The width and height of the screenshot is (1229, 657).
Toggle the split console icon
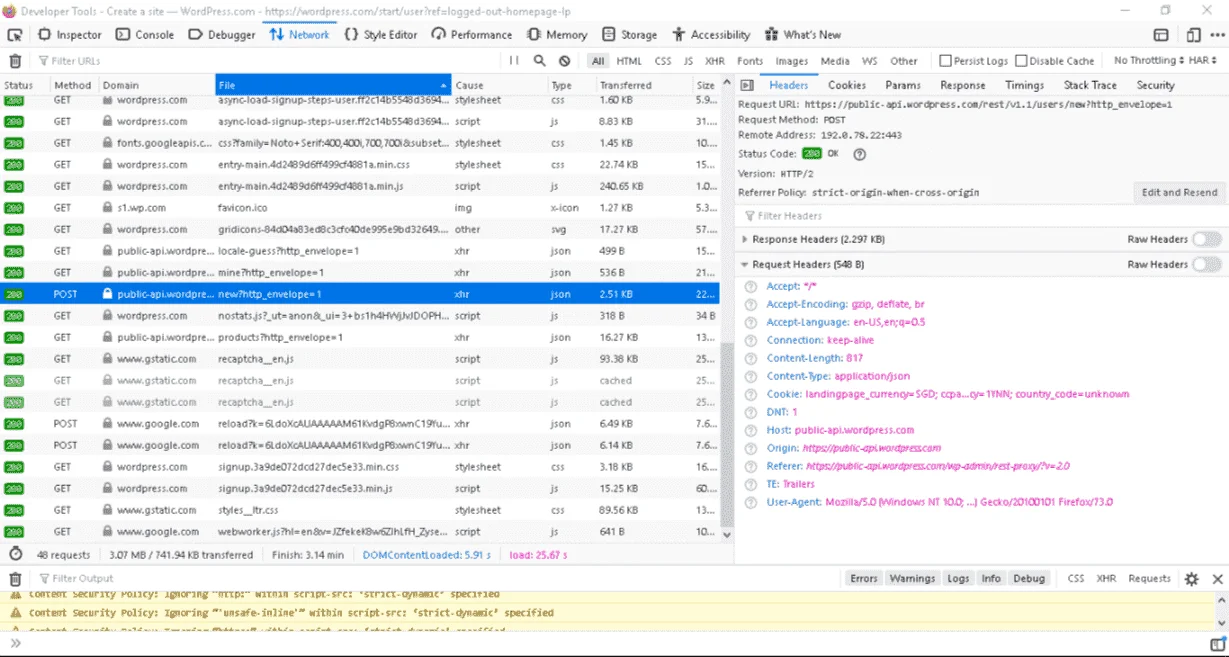click(x=1161, y=34)
